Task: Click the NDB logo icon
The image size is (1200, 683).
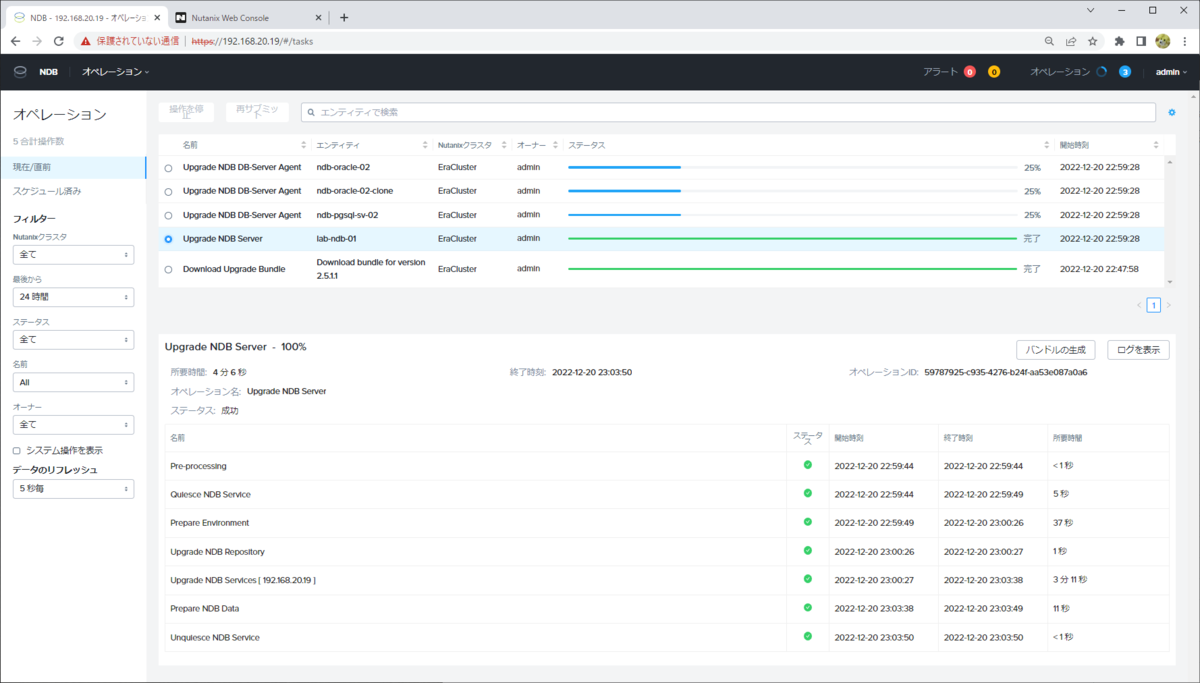Action: 20,72
